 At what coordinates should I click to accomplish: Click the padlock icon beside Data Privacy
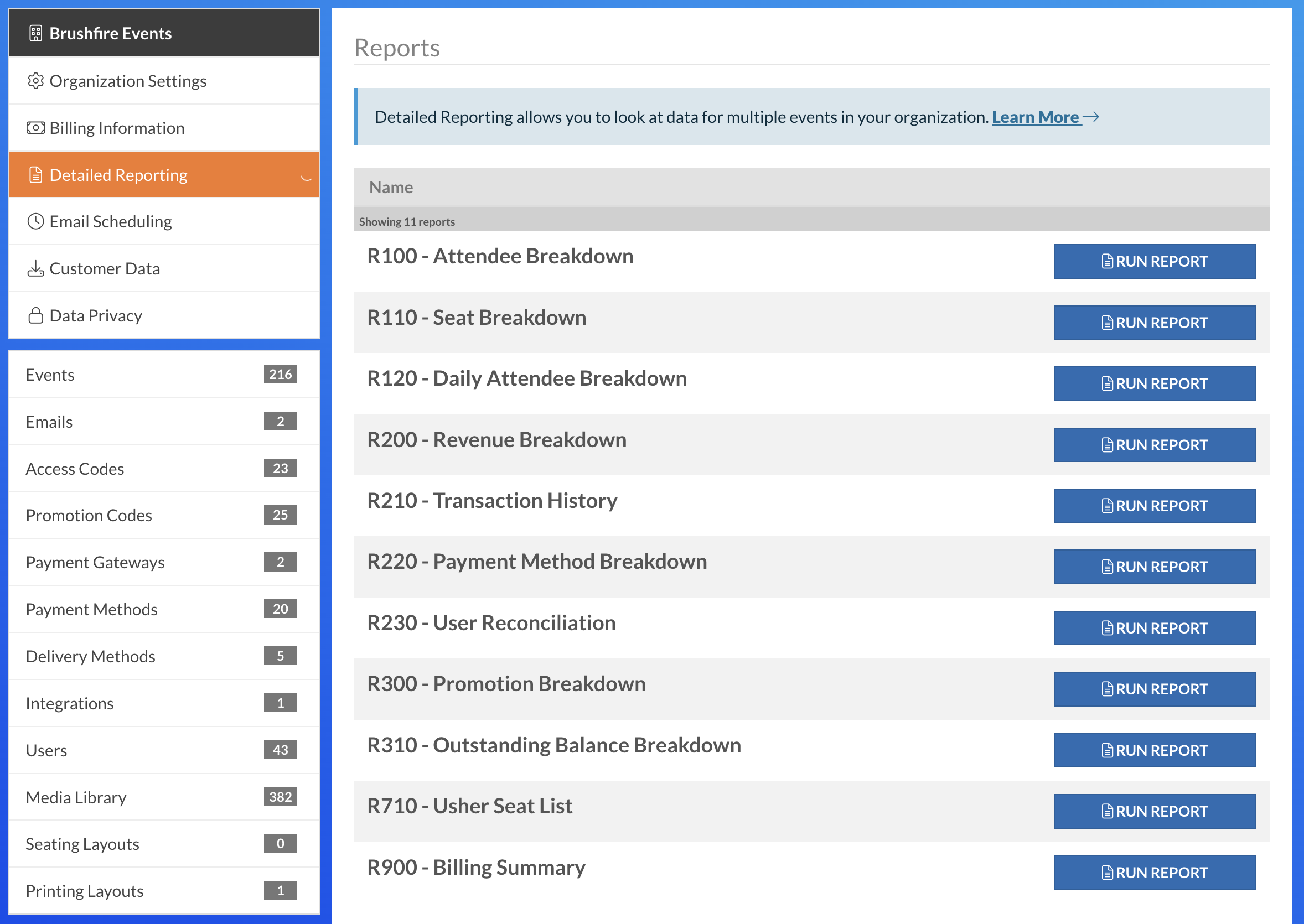(x=35, y=315)
